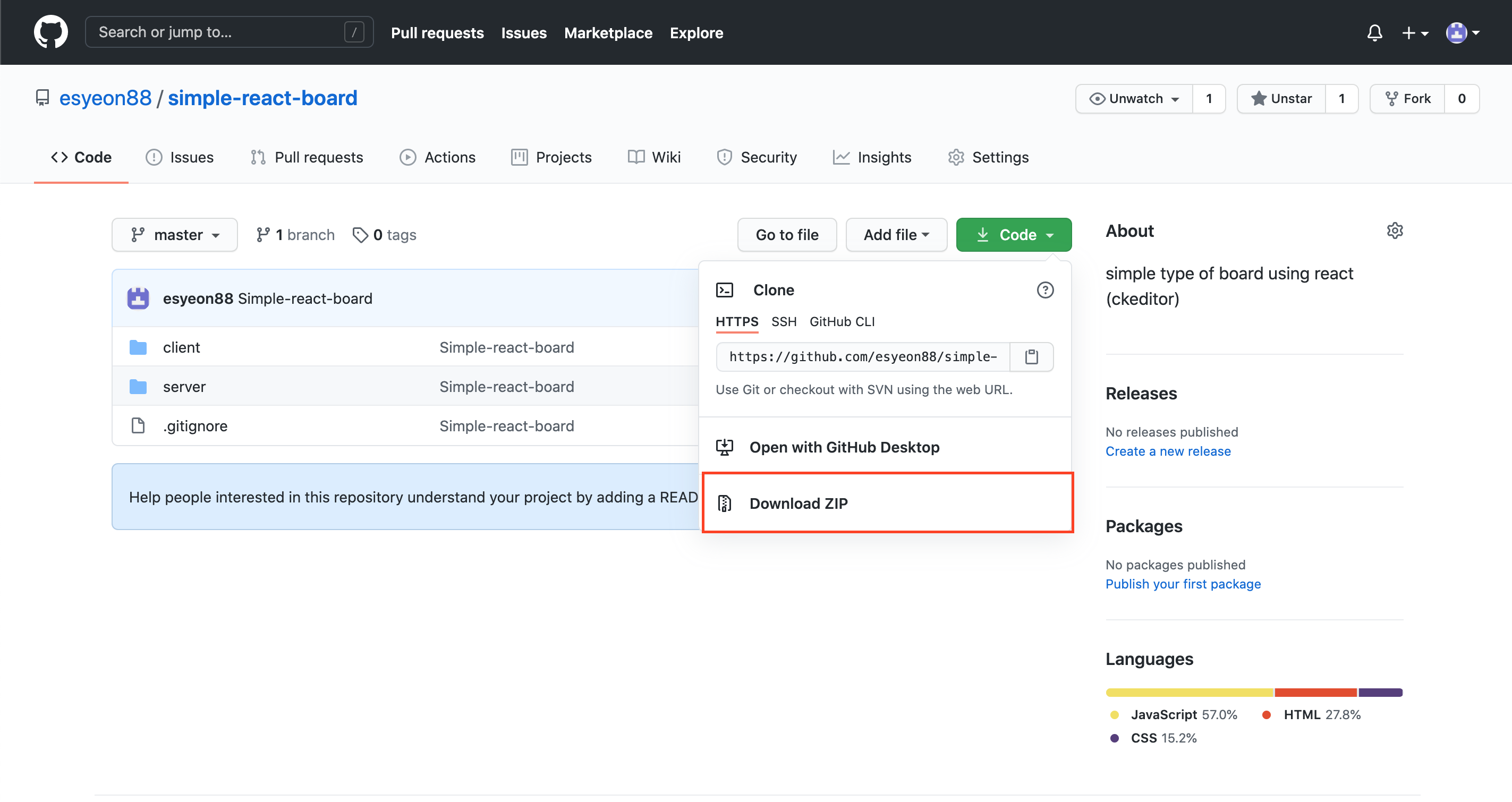Viewport: 1512px width, 802px height.
Task: Unstar the repository
Action: click(x=1281, y=99)
